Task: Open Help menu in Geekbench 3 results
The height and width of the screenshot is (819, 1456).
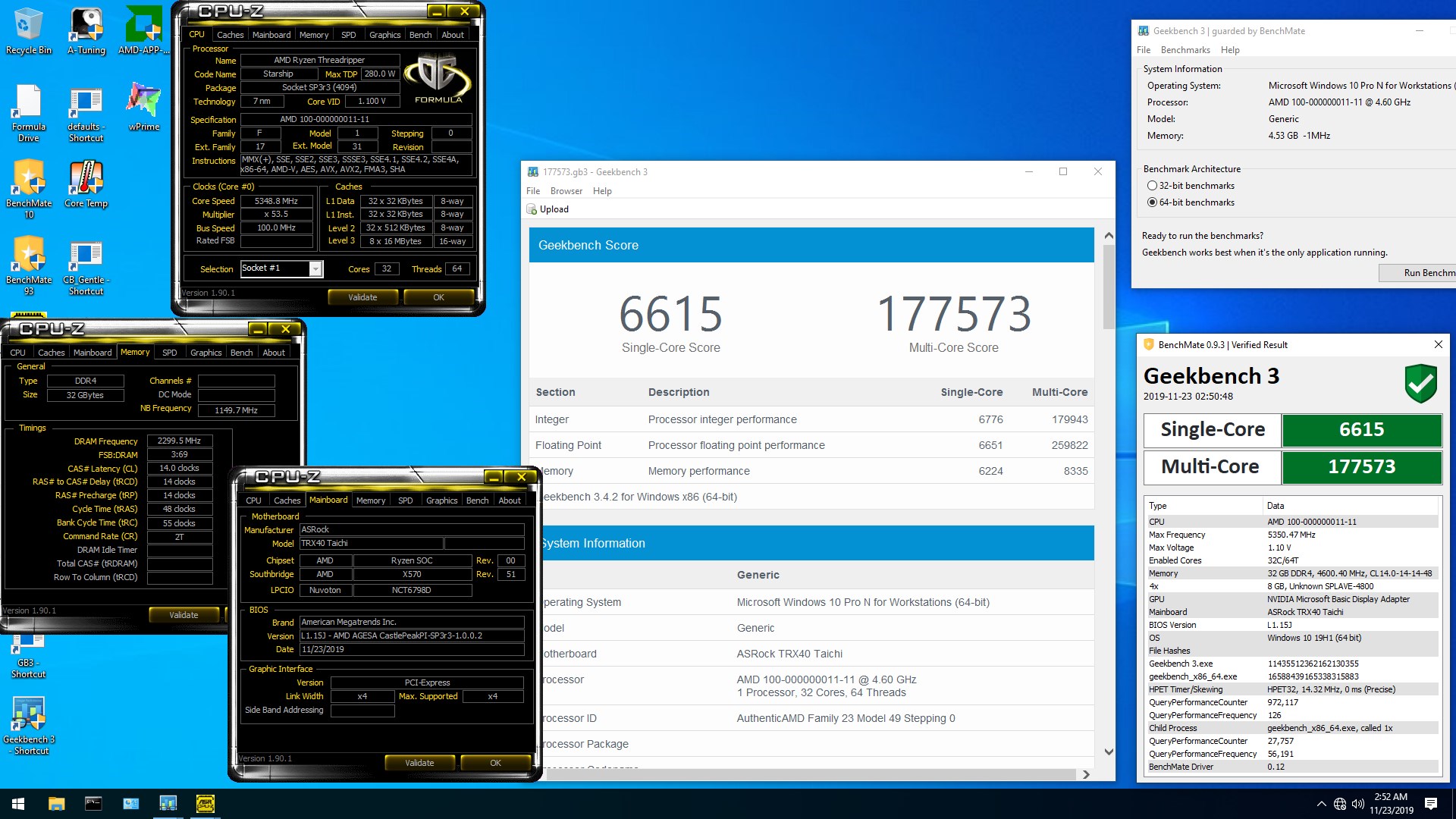Action: pyautogui.click(x=602, y=191)
